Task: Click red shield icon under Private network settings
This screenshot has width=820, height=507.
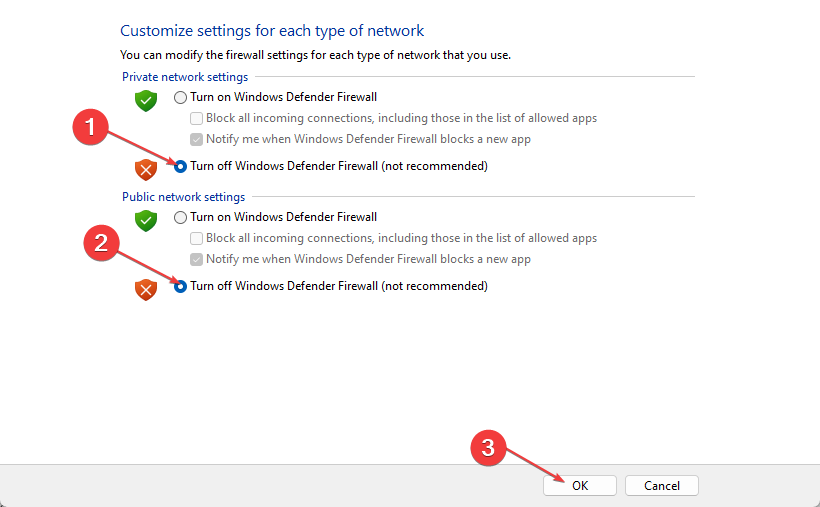Action: coord(146,168)
